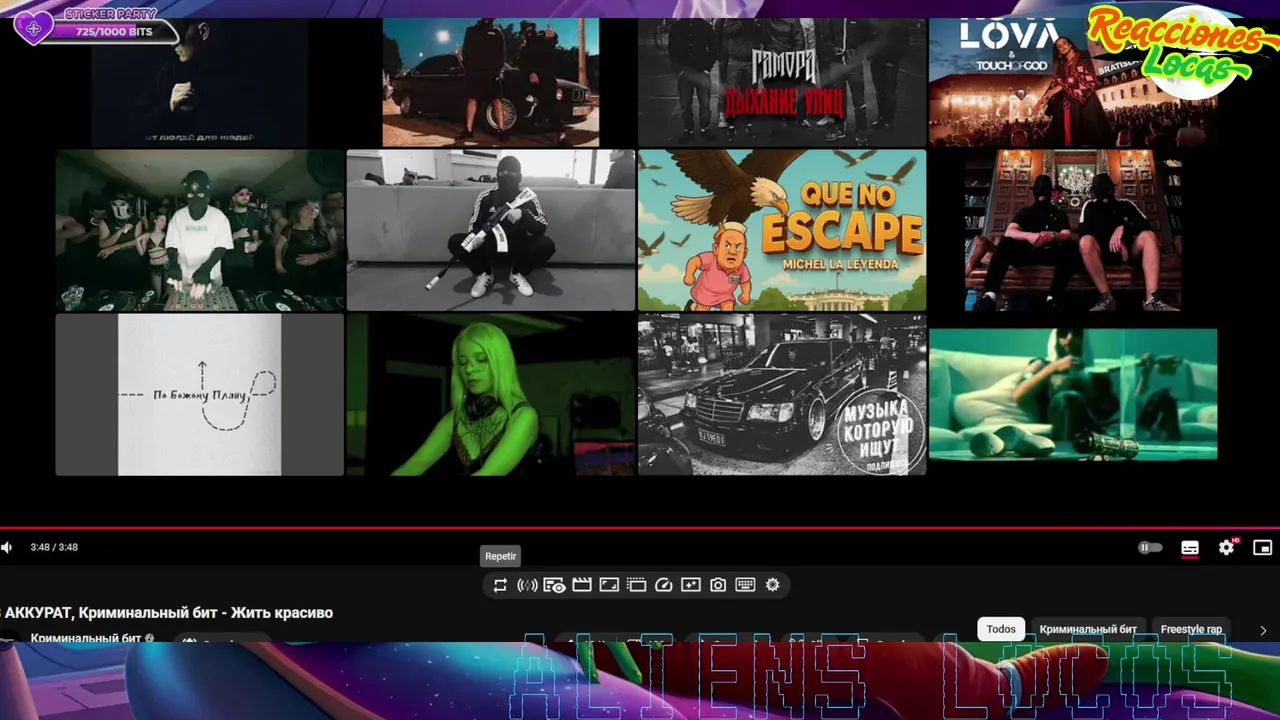Image resolution: width=1280 pixels, height=720 pixels.
Task: Click the dotted-frame window icon in the toolbar
Action: [636, 585]
